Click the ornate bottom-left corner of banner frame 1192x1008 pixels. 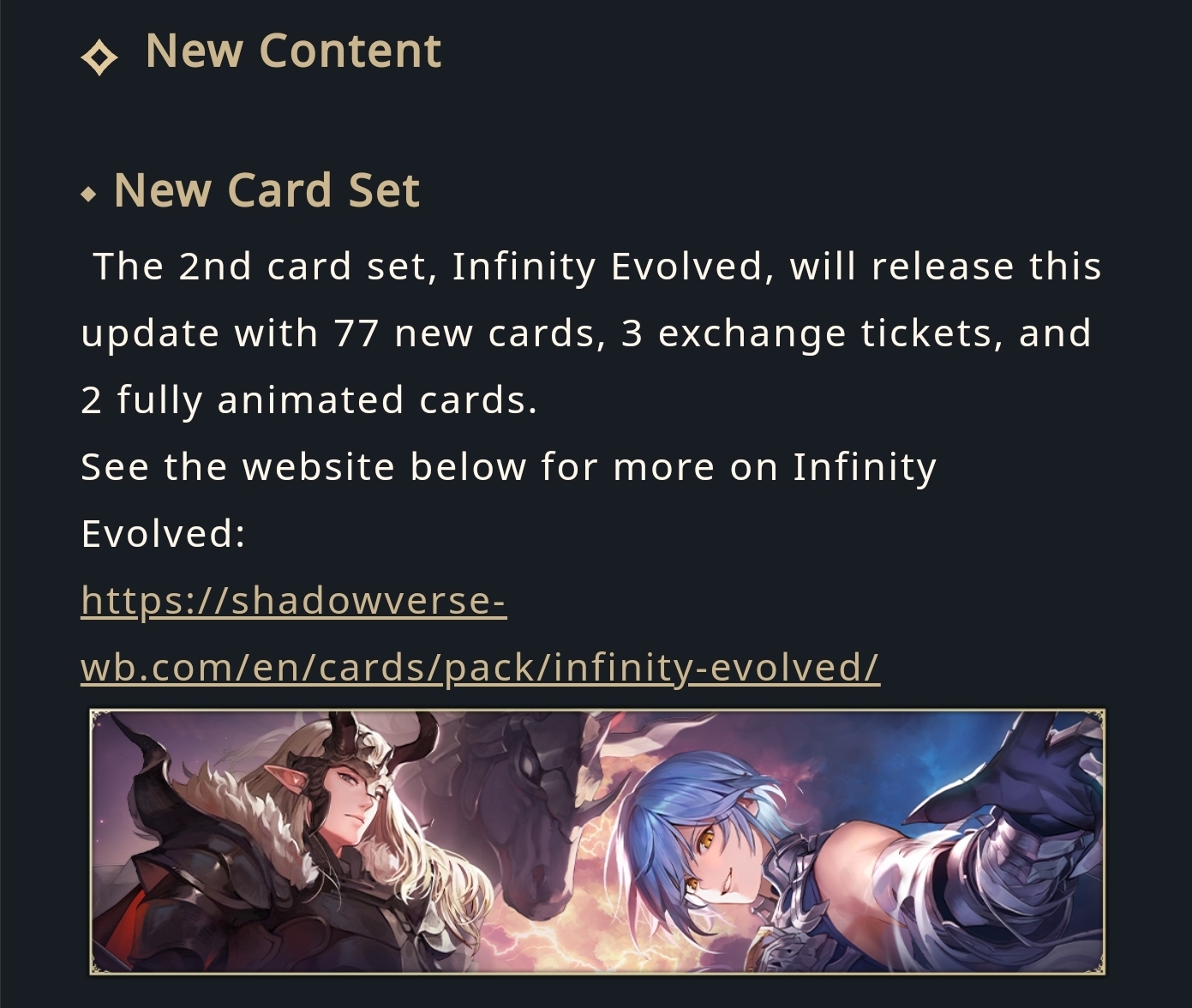[103, 962]
